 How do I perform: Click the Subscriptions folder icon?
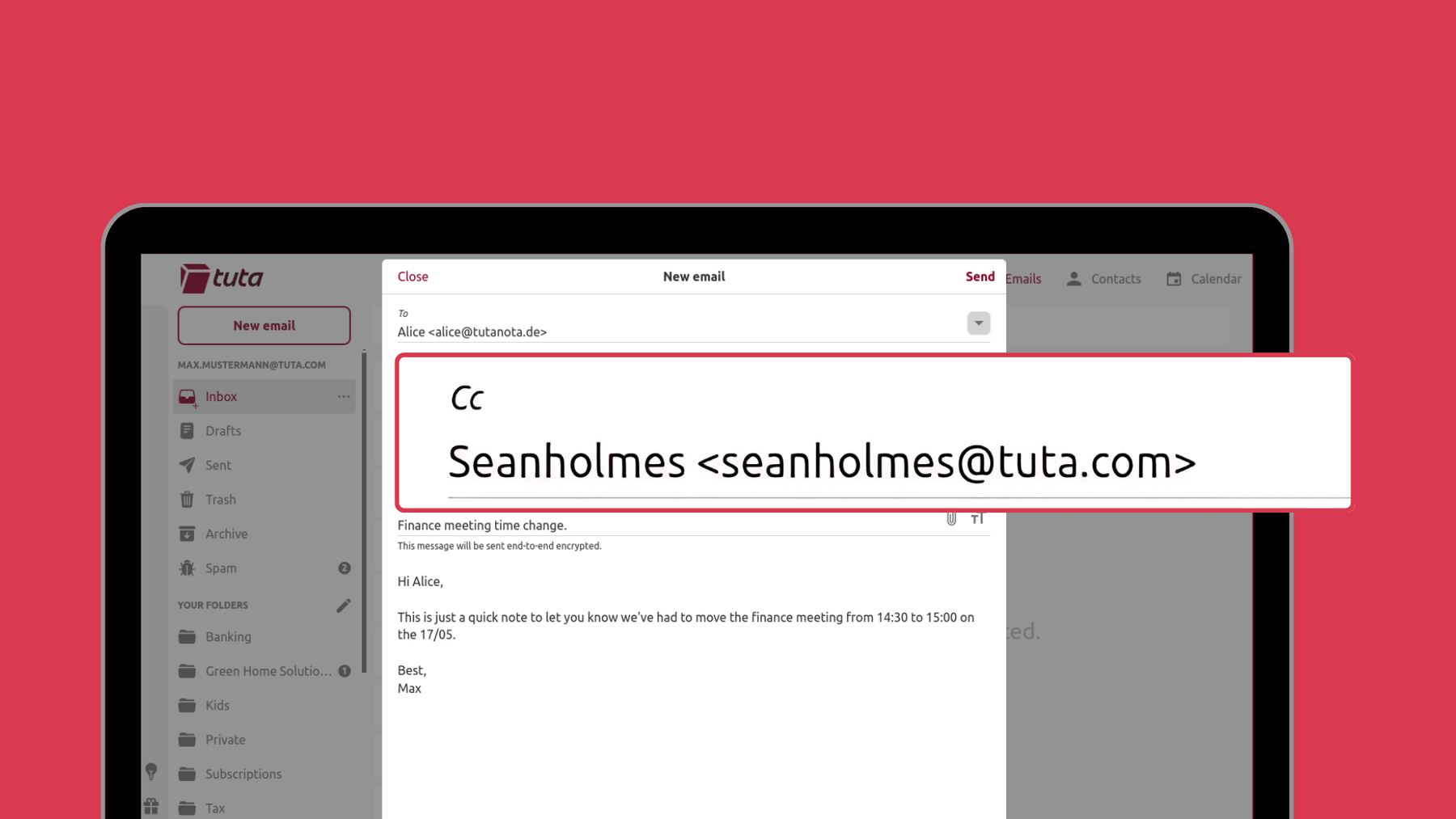[x=187, y=775]
